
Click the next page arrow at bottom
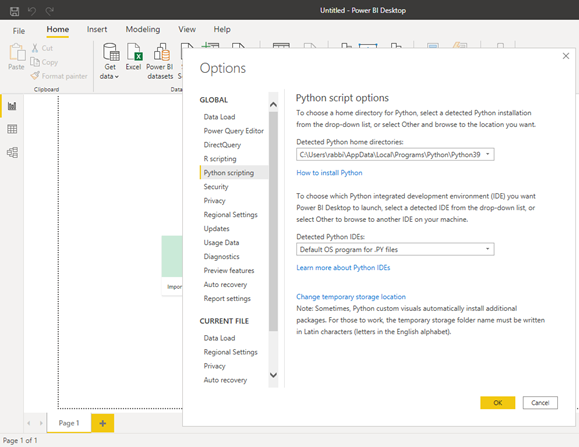pos(41,423)
